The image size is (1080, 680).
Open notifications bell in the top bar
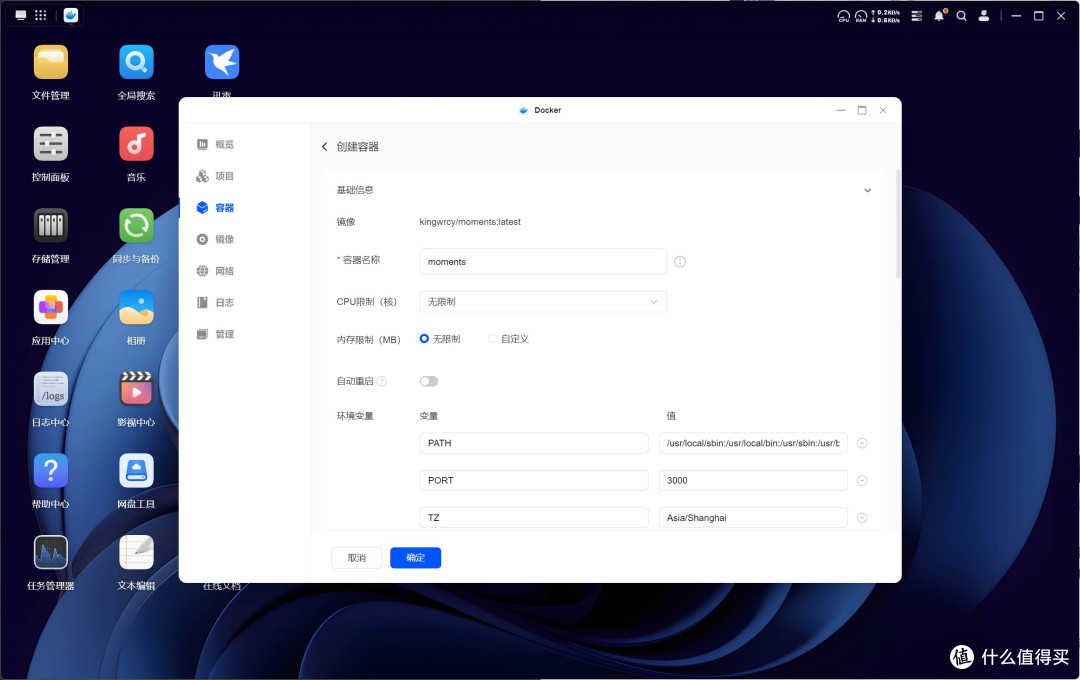pyautogui.click(x=939, y=16)
